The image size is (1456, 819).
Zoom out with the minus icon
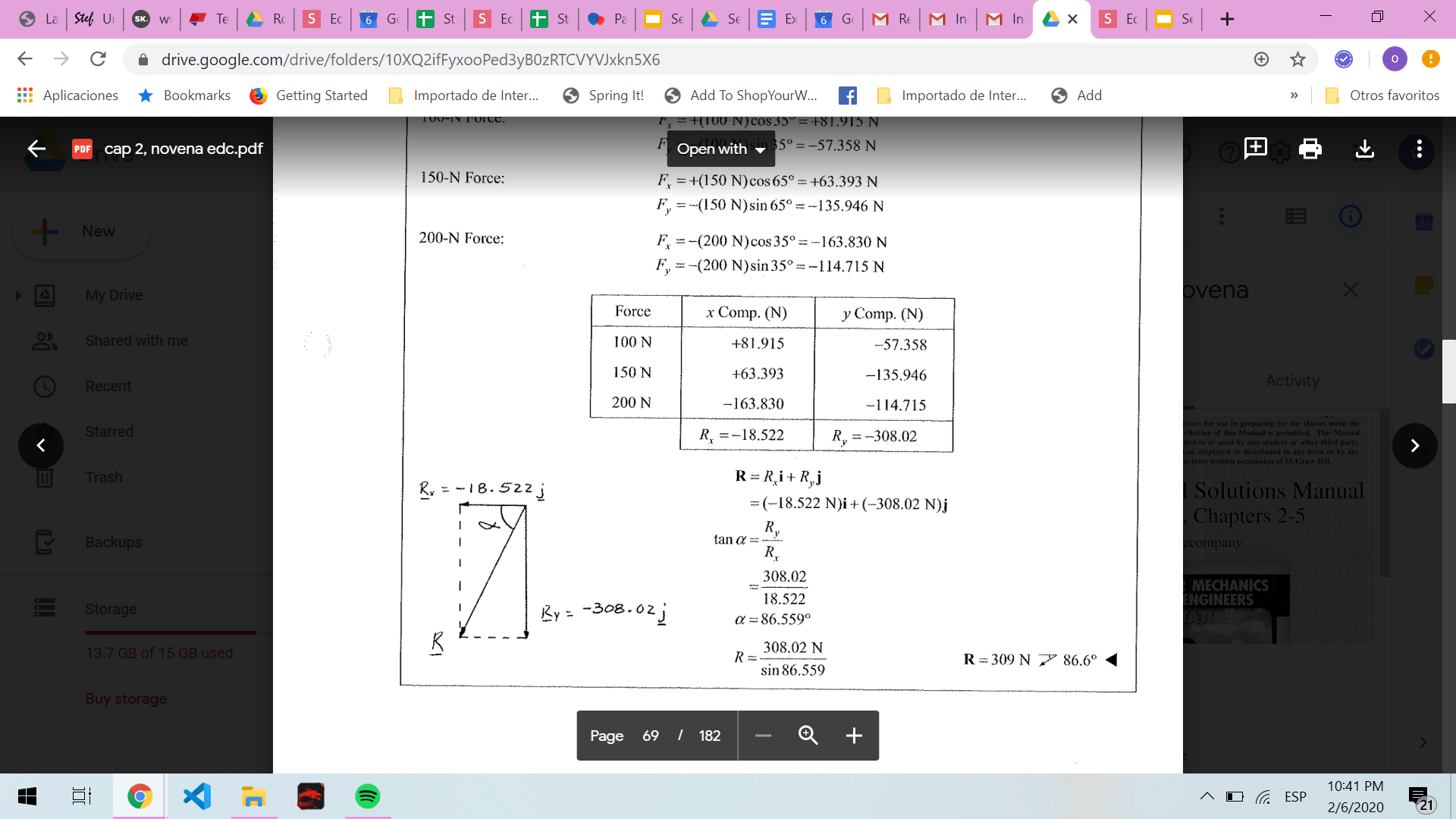click(x=763, y=736)
